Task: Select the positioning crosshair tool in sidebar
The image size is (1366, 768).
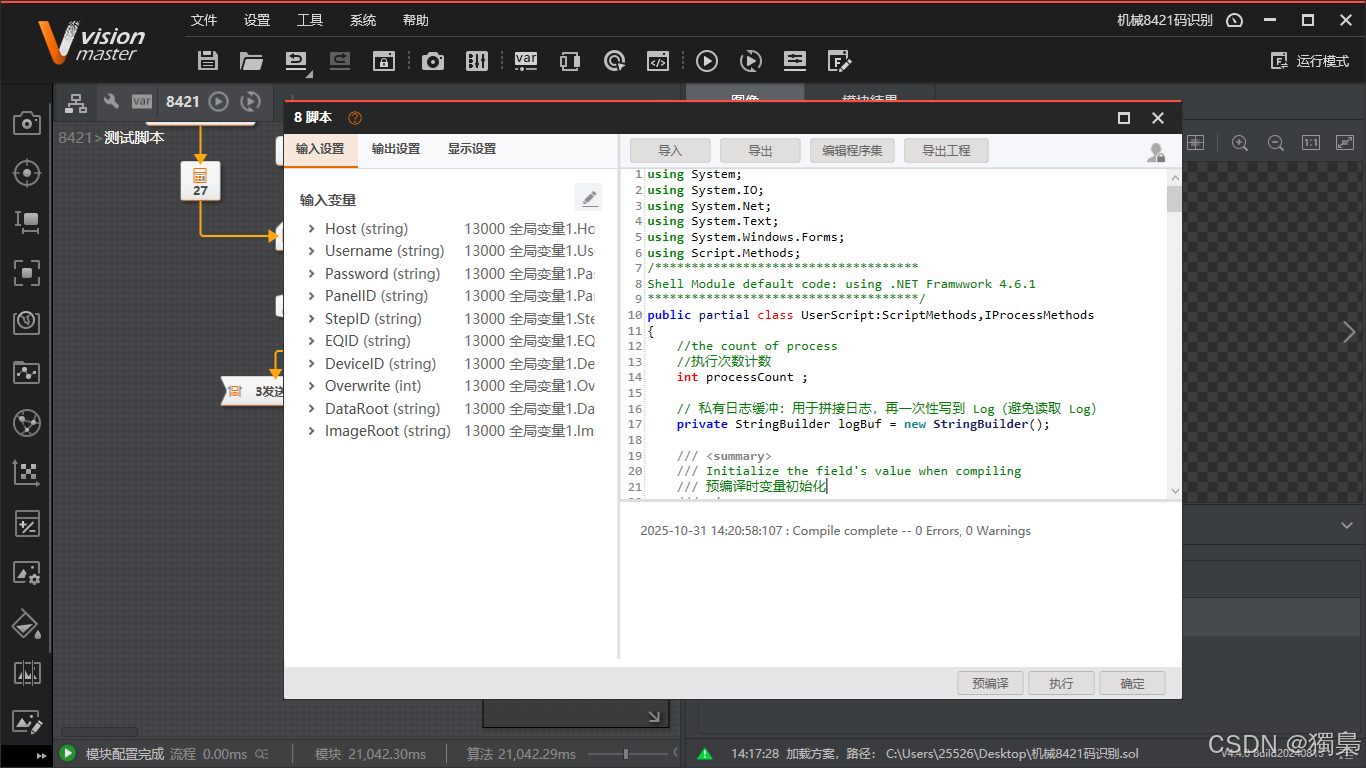Action: [x=26, y=172]
